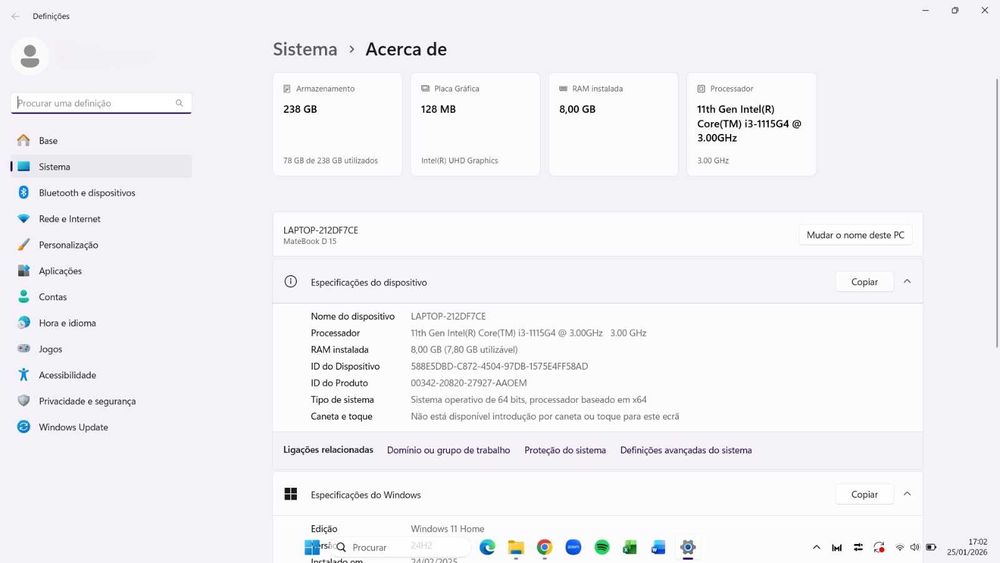1000x563 pixels.
Task: Click the Windows logo beside Especificações do Windows
Action: (291, 494)
